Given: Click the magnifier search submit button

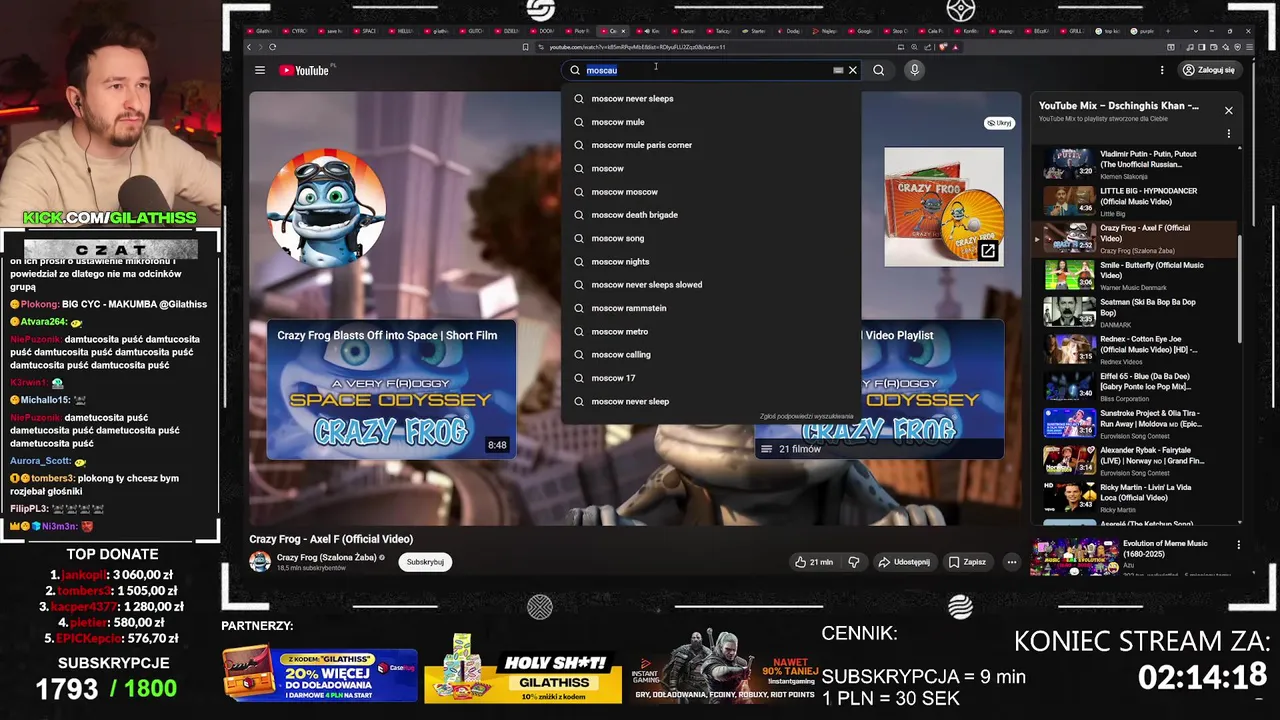Looking at the screenshot, I should pos(878,70).
